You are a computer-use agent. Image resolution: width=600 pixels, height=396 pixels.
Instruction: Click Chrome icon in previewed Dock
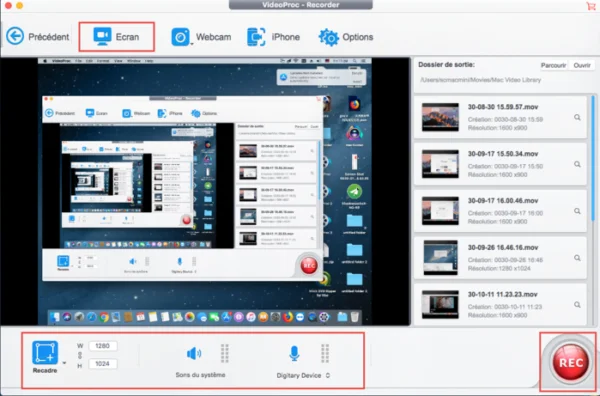point(104,317)
